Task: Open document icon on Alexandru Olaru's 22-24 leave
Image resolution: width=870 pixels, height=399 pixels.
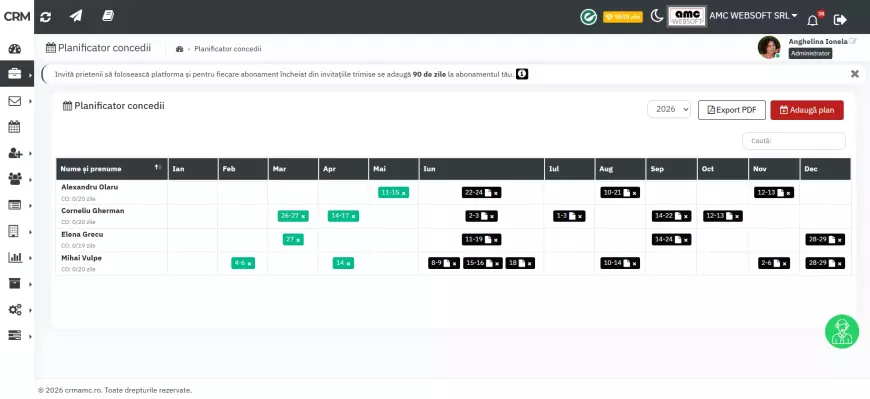Action: coord(488,193)
